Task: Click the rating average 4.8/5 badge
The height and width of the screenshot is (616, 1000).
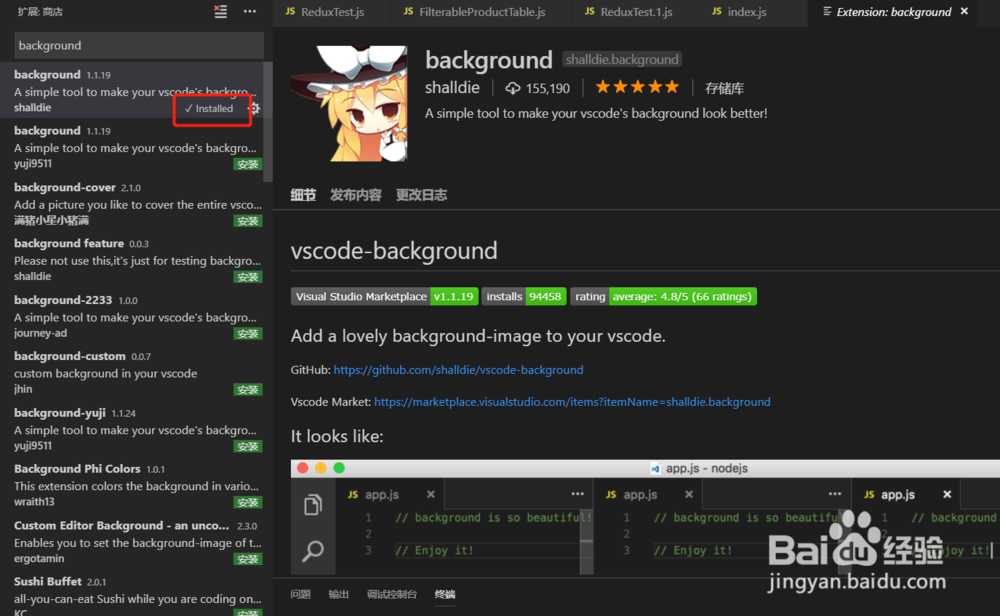Action: point(663,297)
